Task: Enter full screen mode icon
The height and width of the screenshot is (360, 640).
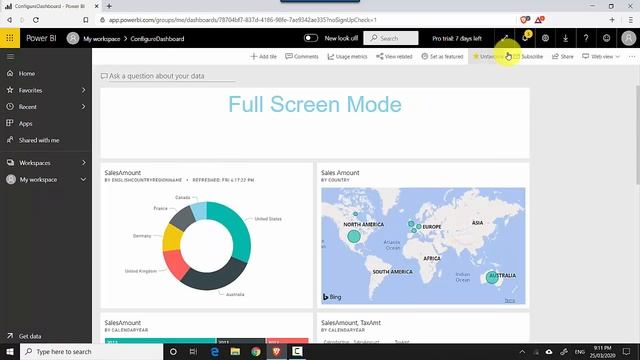Action: pos(505,38)
